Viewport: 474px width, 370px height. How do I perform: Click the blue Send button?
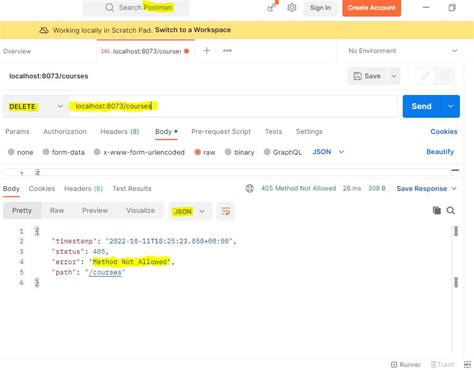pyautogui.click(x=422, y=106)
